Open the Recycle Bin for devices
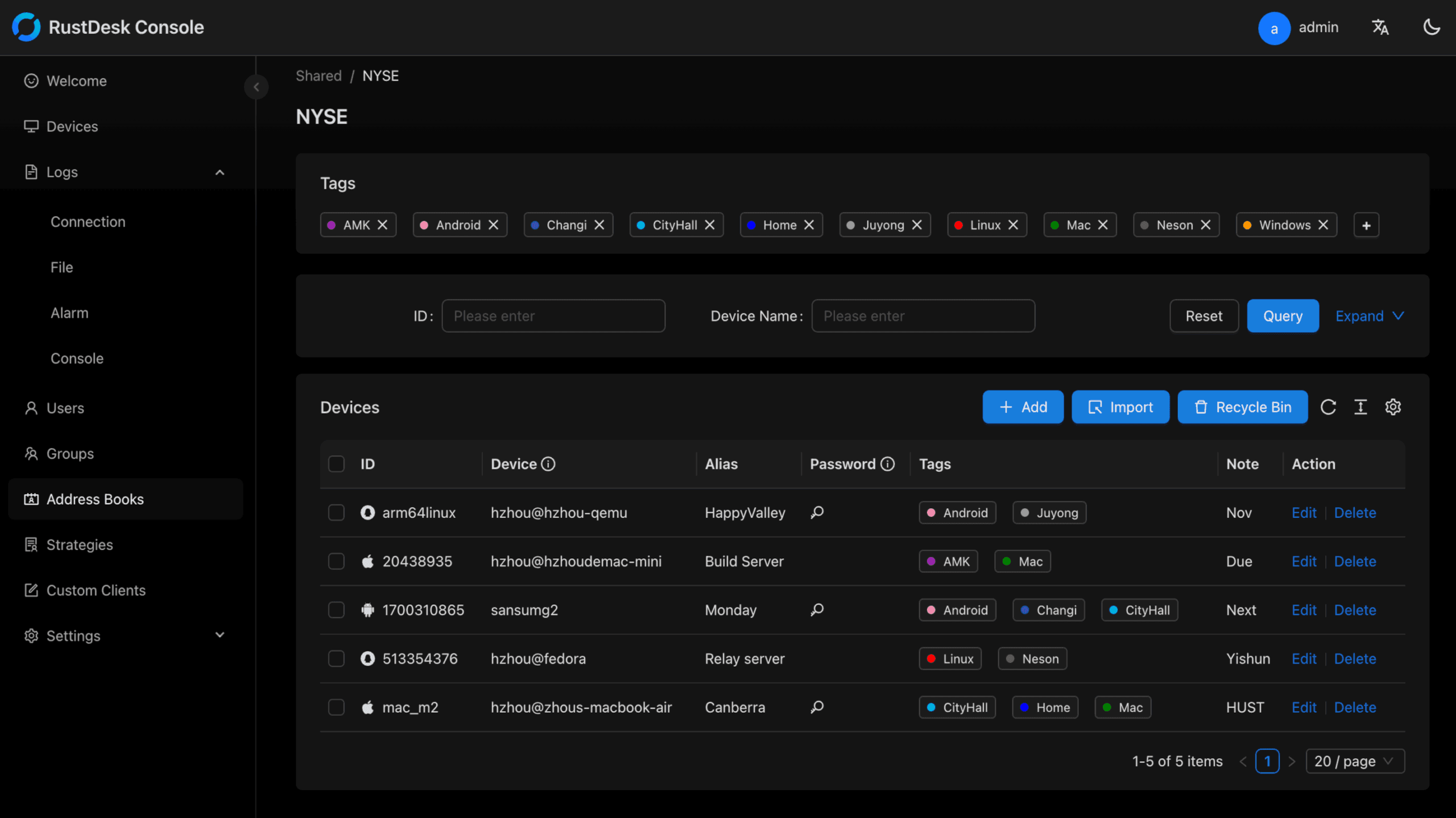The width and height of the screenshot is (1456, 818). 1242,407
